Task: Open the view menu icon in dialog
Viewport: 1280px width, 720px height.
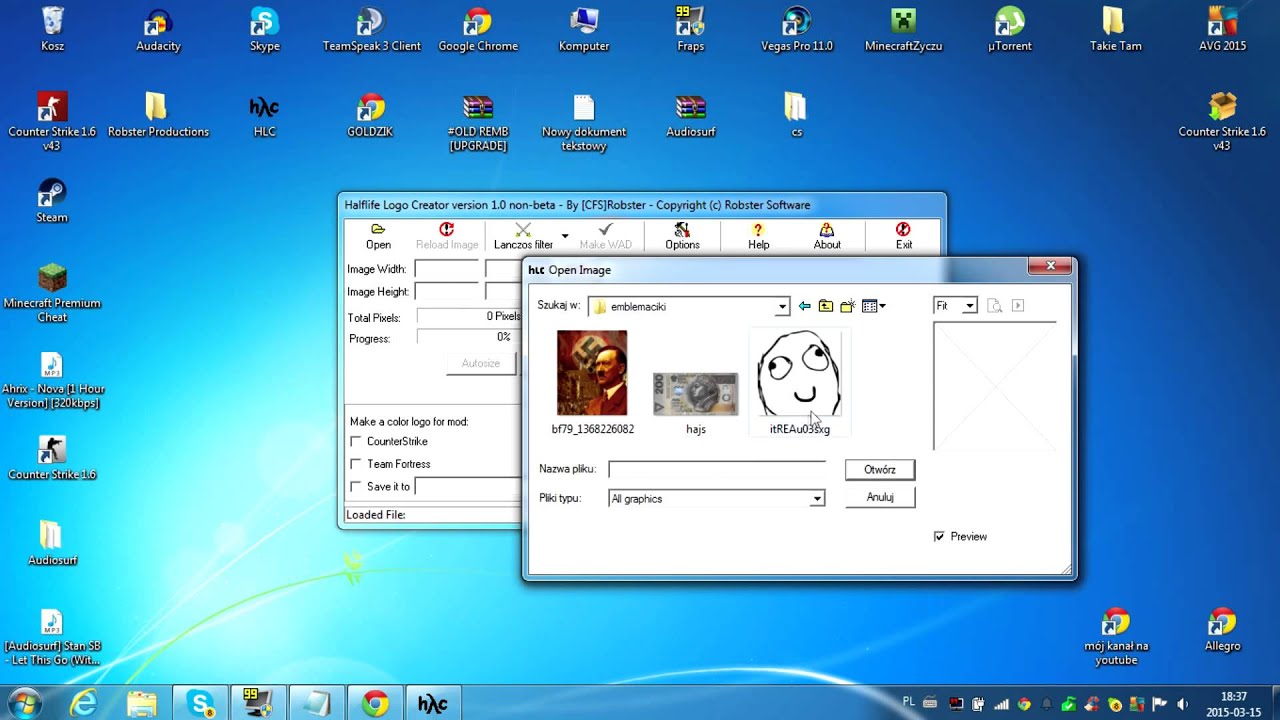Action: pos(873,306)
